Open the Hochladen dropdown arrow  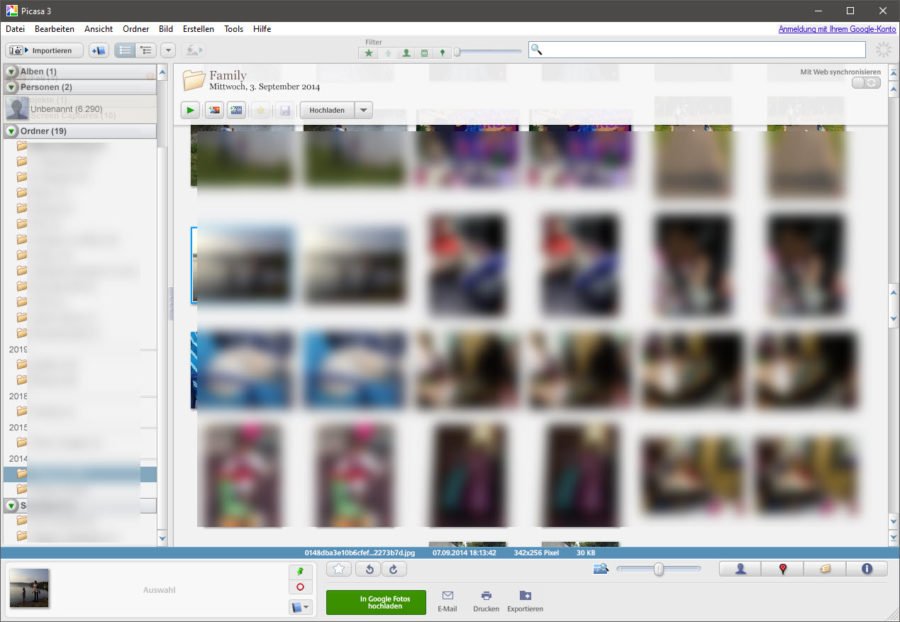[x=363, y=110]
